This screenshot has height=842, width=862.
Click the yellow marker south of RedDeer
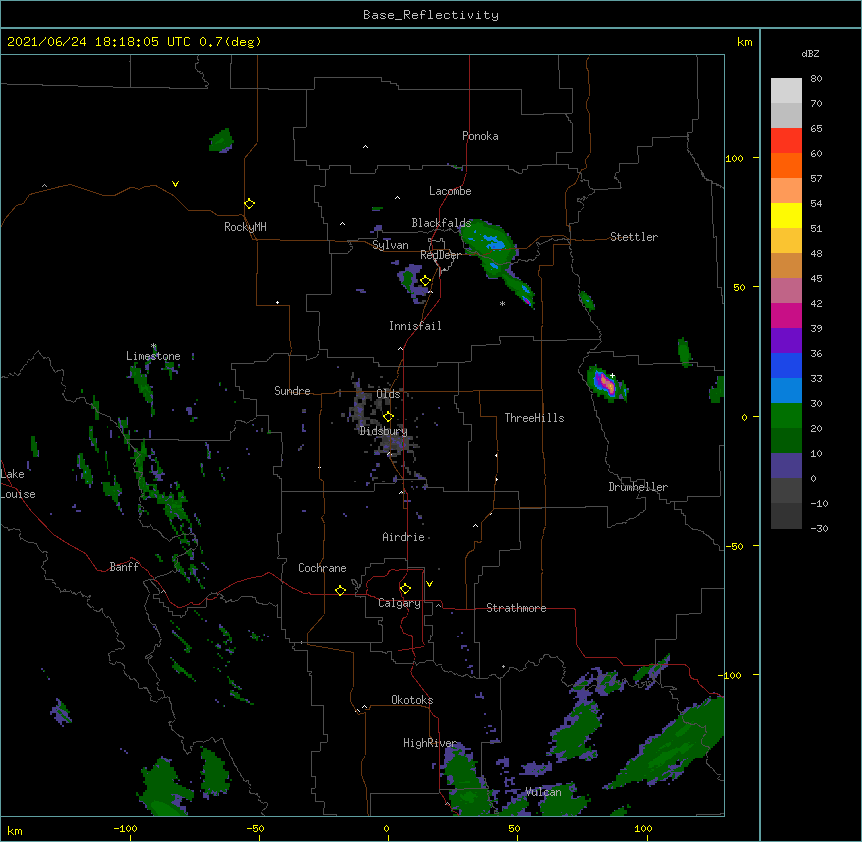tap(425, 281)
